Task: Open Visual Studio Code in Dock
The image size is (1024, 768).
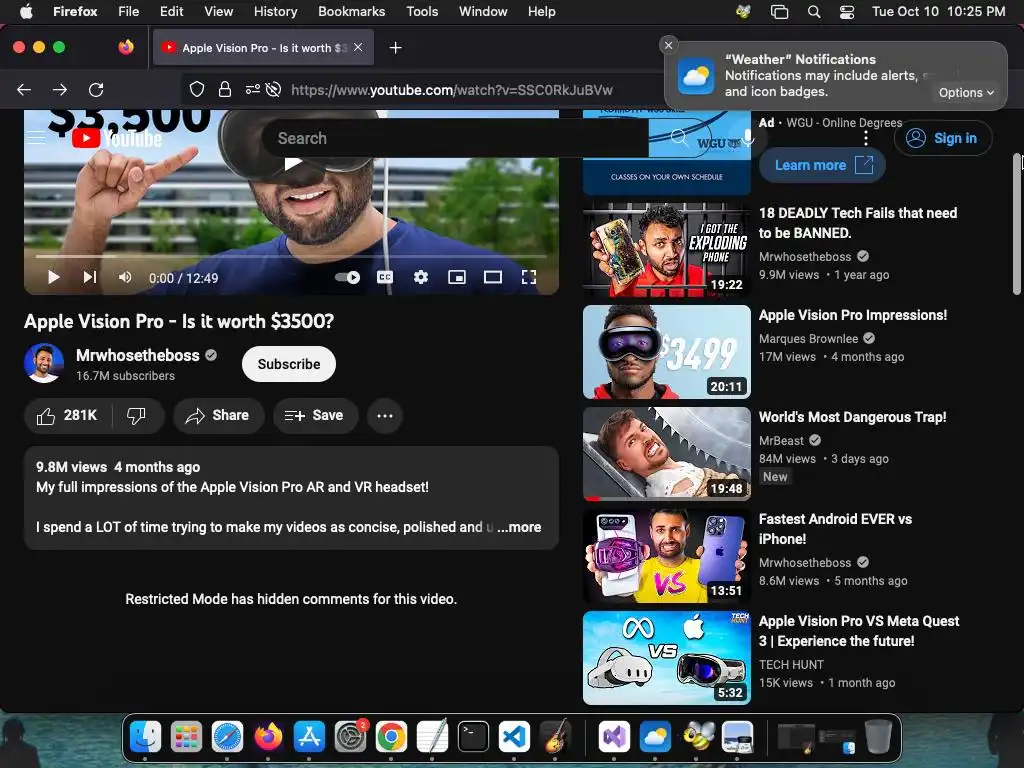Action: pyautogui.click(x=515, y=737)
